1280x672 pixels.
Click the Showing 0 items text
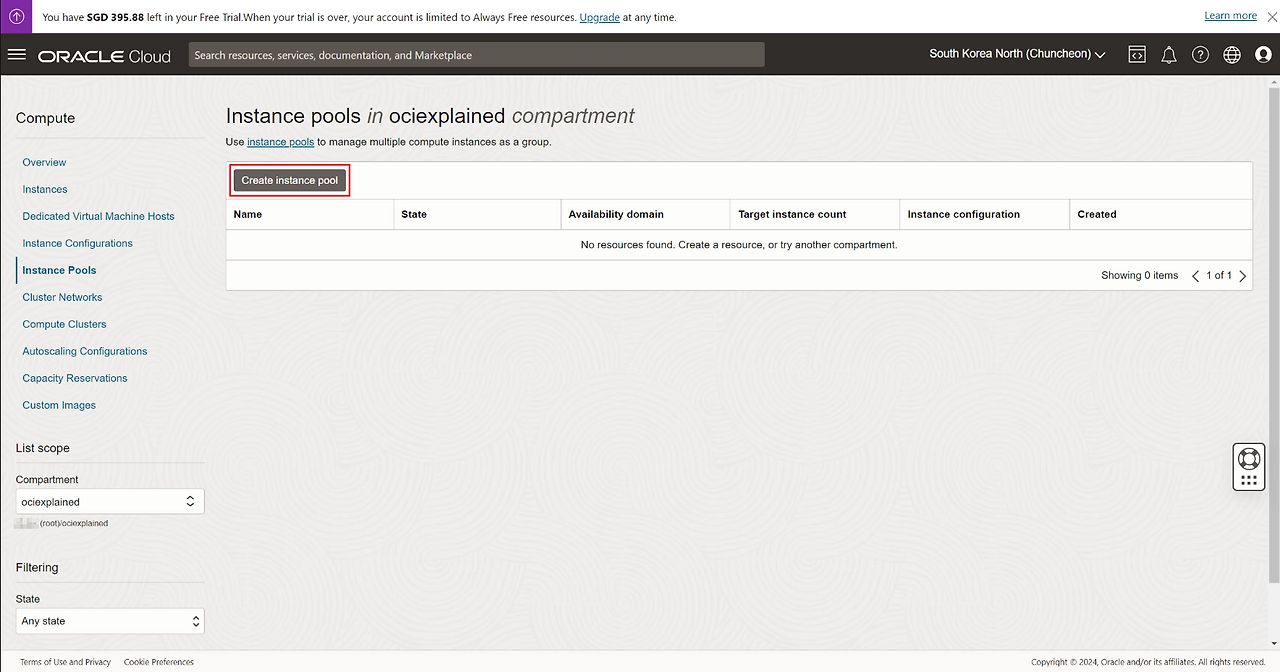point(1140,275)
